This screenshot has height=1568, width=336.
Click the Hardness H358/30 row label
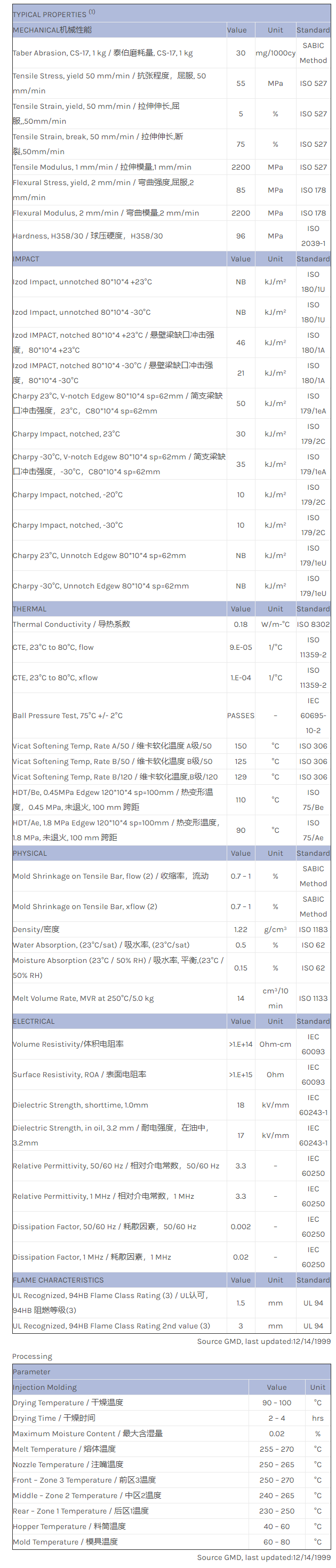[87, 236]
